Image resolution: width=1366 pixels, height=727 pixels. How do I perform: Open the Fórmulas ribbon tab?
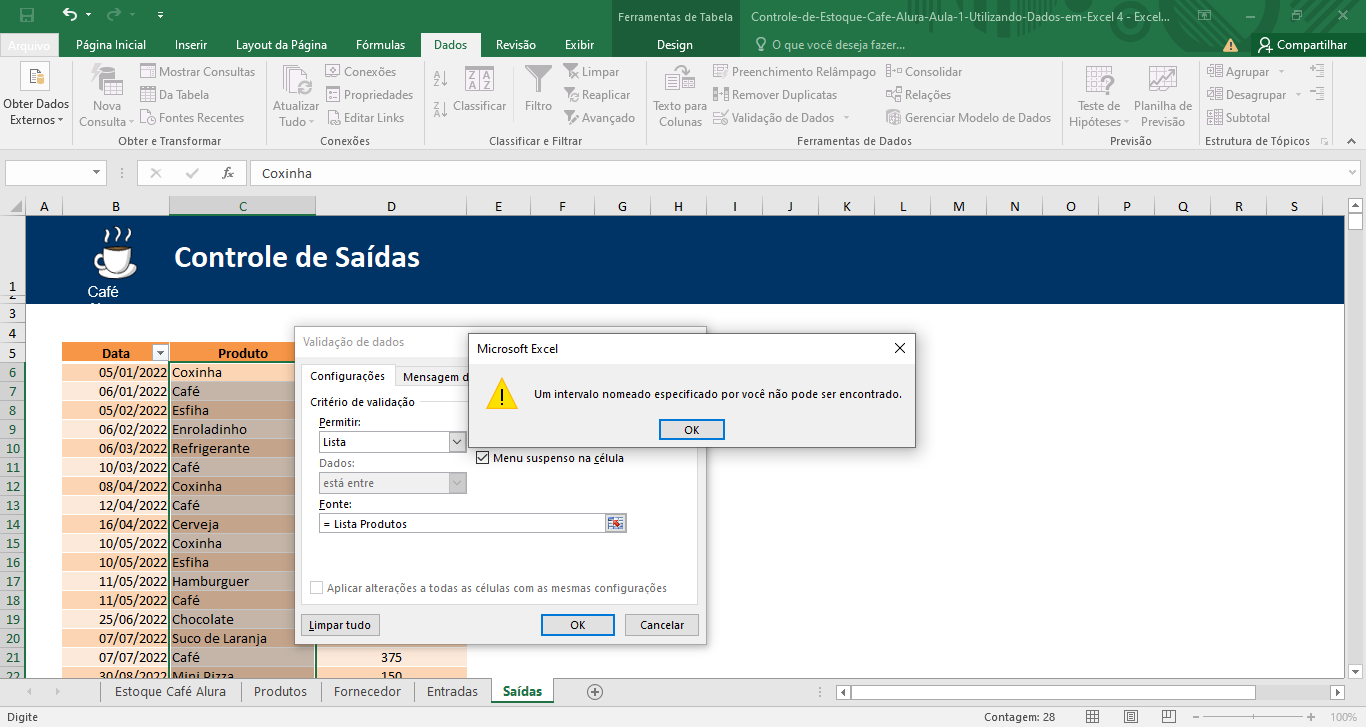tap(380, 45)
